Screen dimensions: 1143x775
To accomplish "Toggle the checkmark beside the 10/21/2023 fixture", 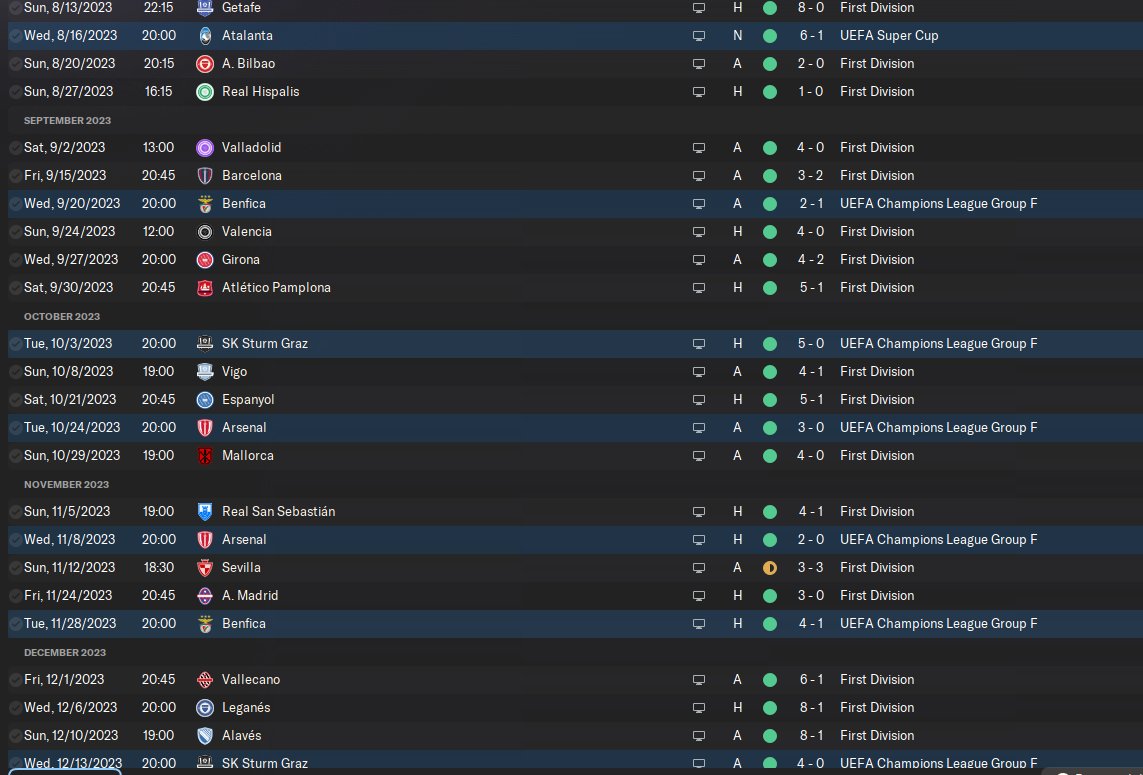I will click(x=15, y=399).
